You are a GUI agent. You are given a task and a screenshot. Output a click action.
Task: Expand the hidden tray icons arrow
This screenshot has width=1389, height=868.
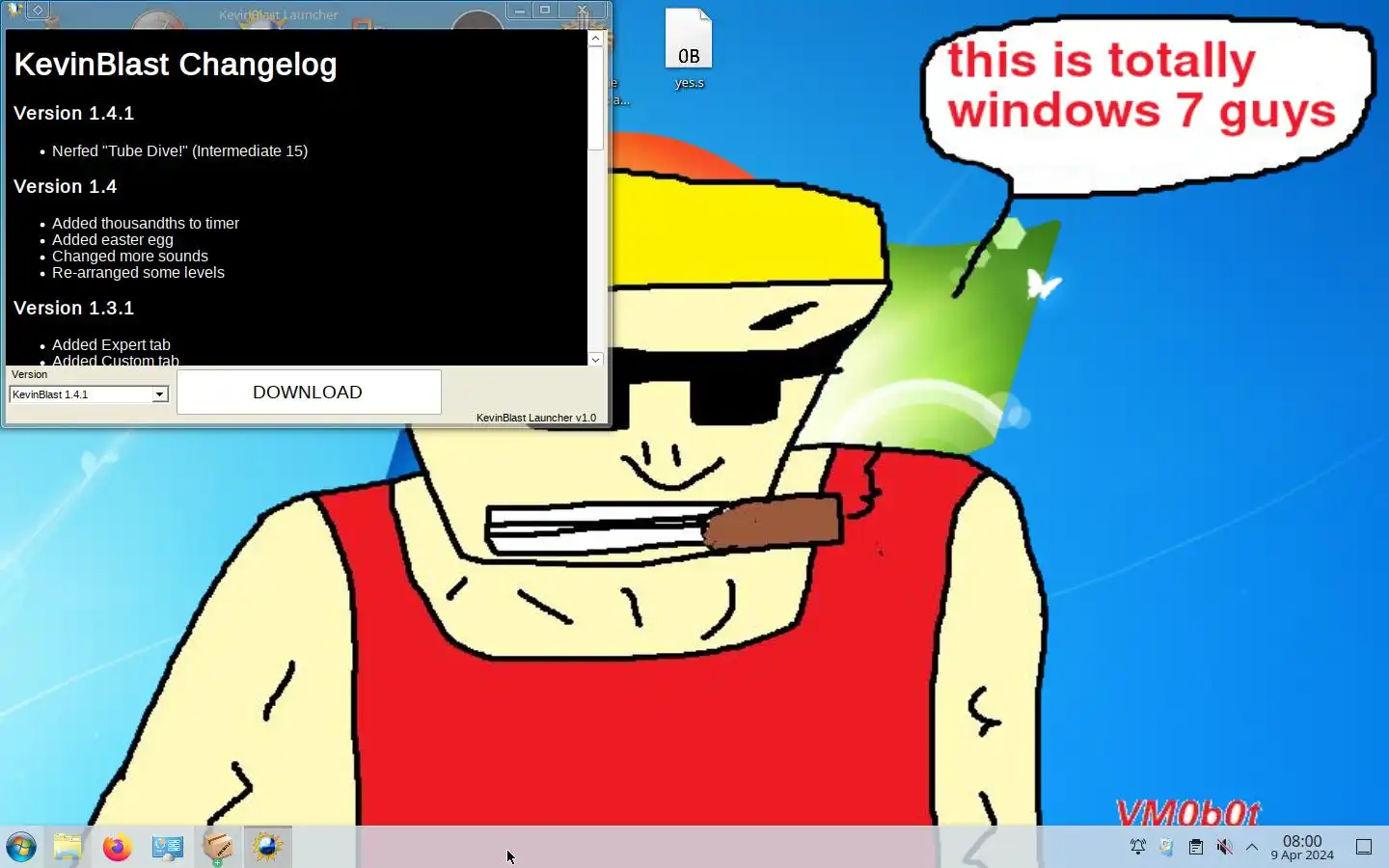[1252, 847]
